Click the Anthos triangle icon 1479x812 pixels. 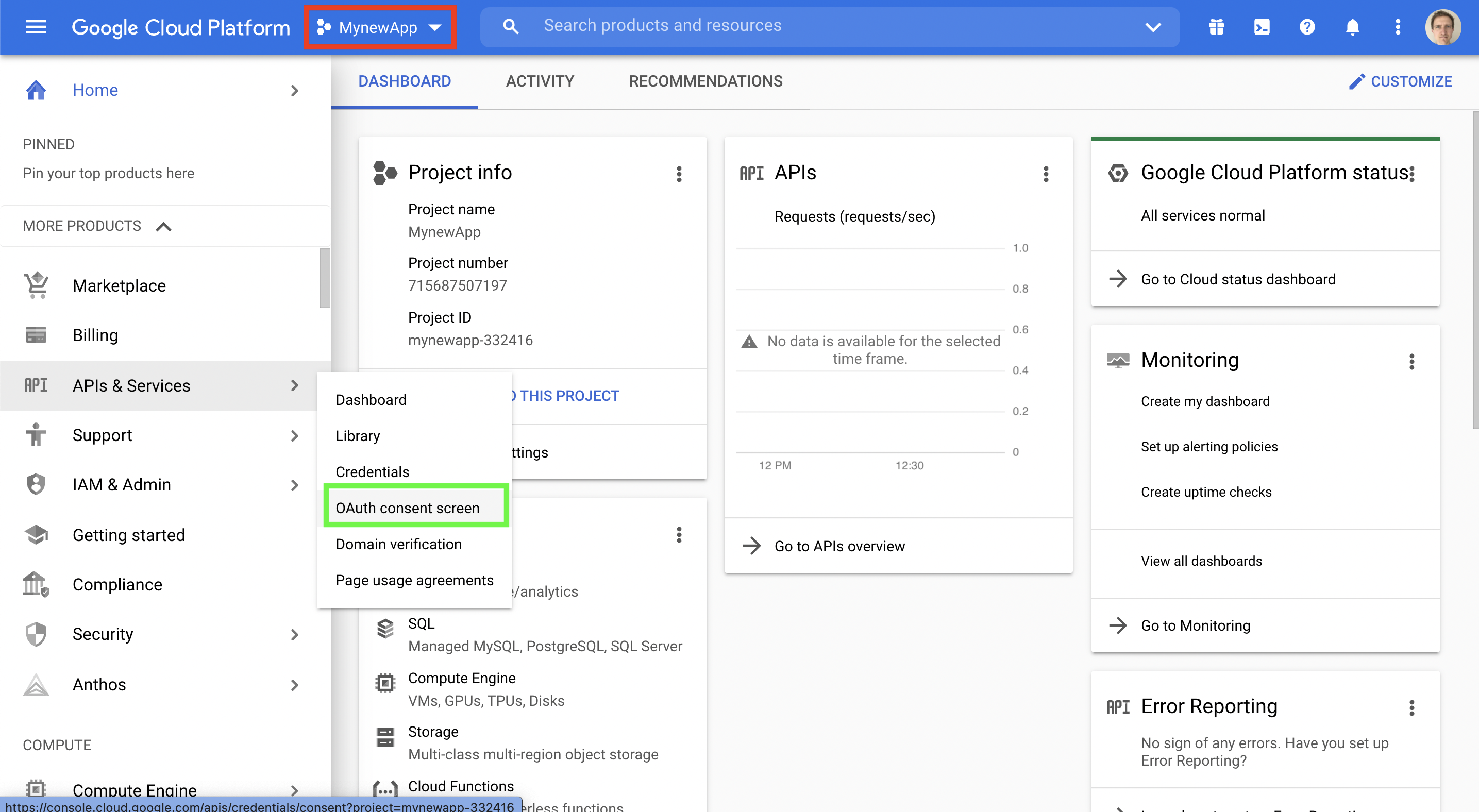tap(36, 684)
